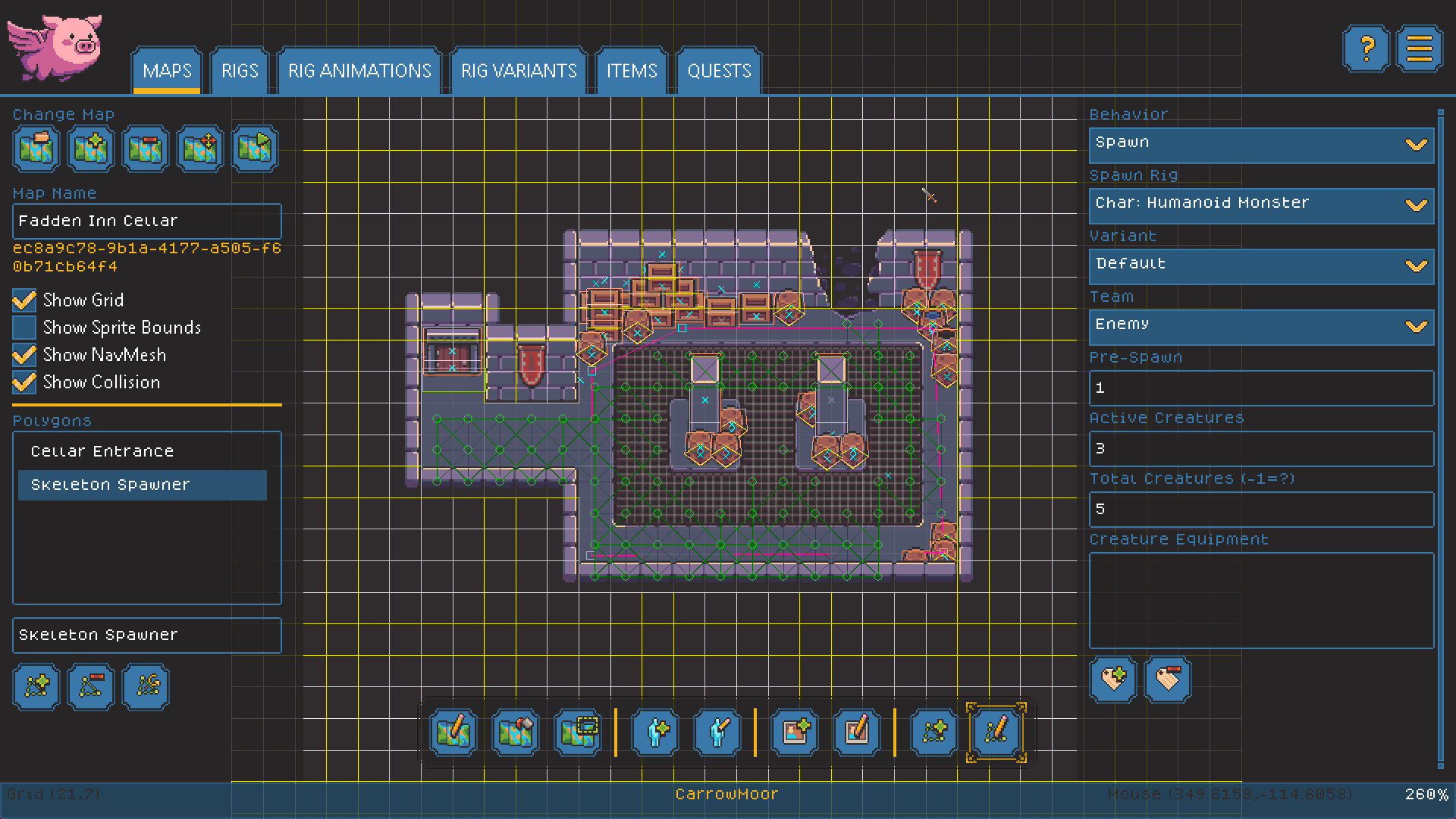Image resolution: width=1456 pixels, height=819 pixels.
Task: Add creature equipment tag with plus icon
Action: point(1113,679)
